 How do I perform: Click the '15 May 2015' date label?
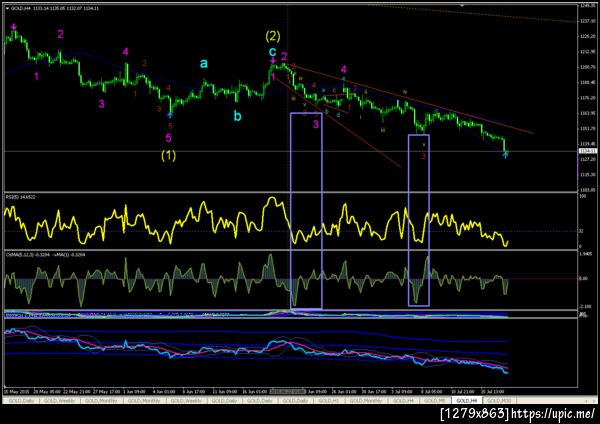click(16, 392)
